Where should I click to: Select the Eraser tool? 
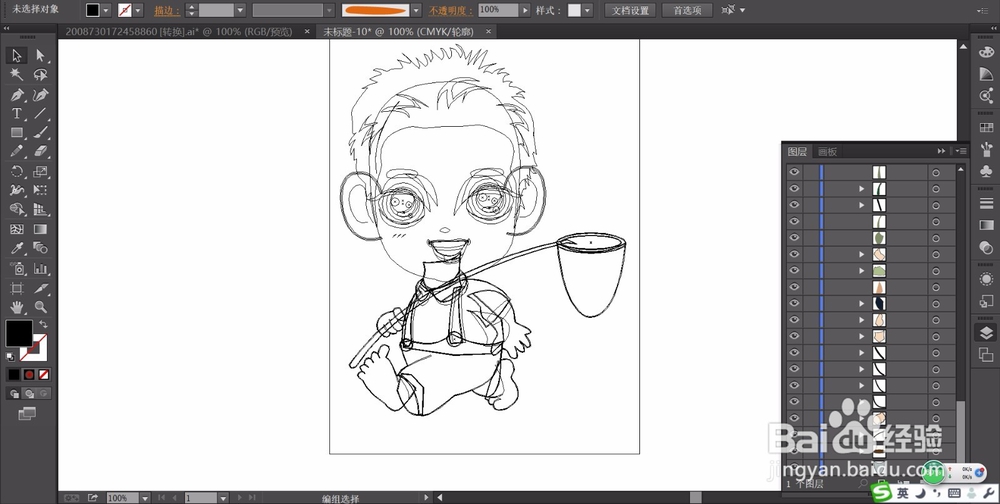[40, 151]
